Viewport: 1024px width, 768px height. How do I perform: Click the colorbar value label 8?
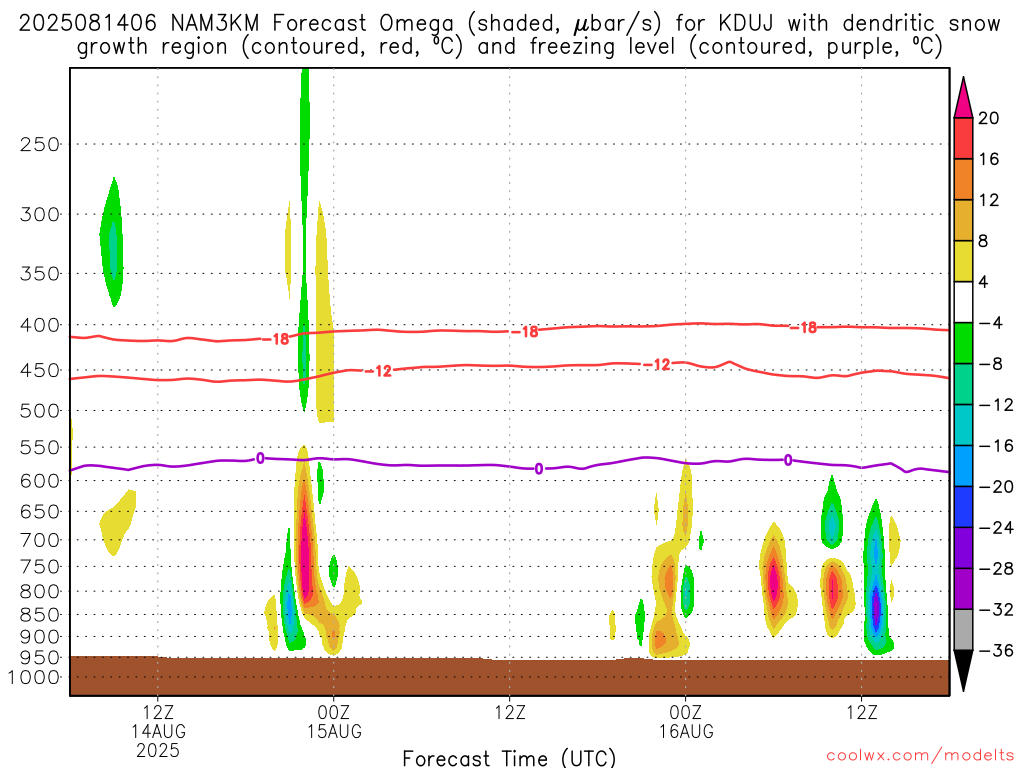pos(984,242)
